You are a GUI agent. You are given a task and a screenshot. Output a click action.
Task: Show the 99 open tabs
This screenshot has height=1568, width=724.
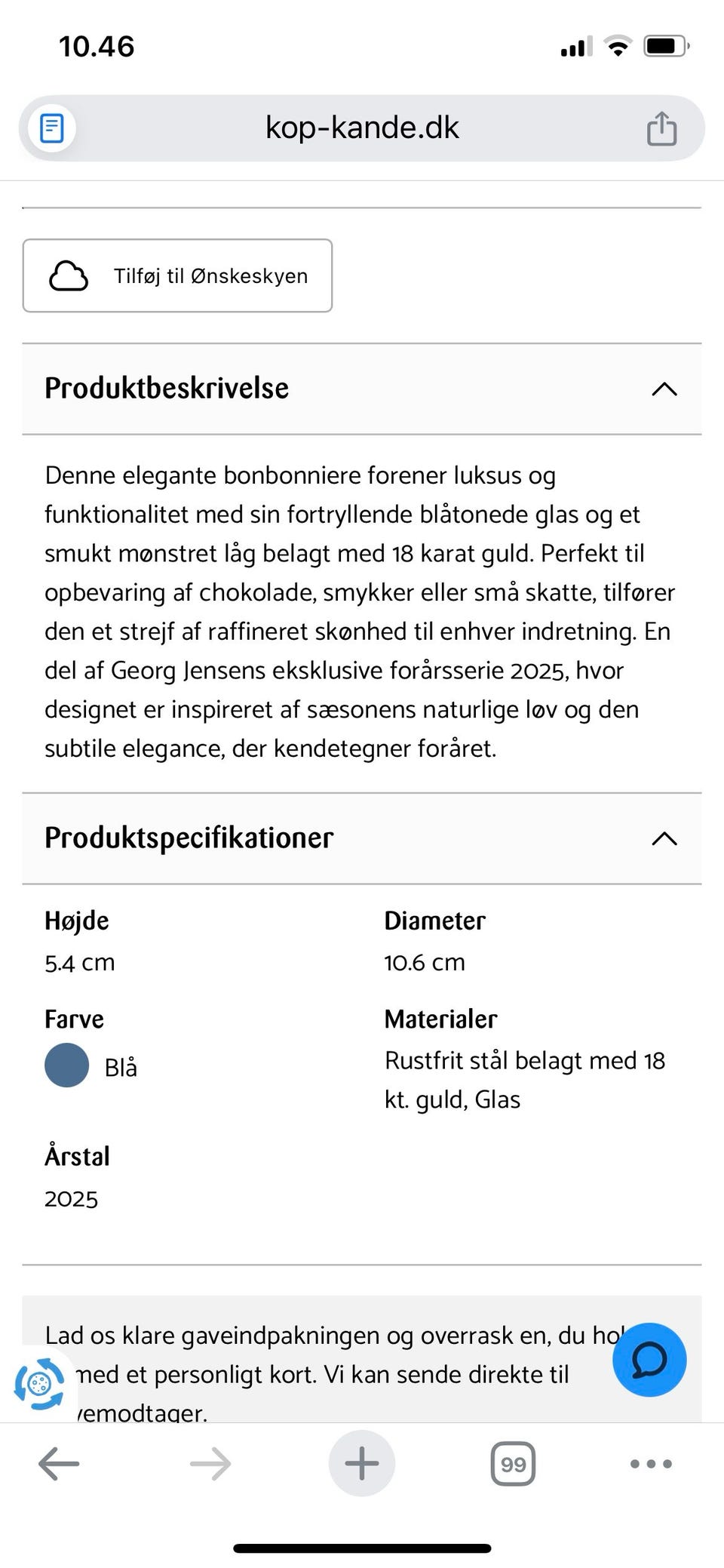(x=513, y=1464)
